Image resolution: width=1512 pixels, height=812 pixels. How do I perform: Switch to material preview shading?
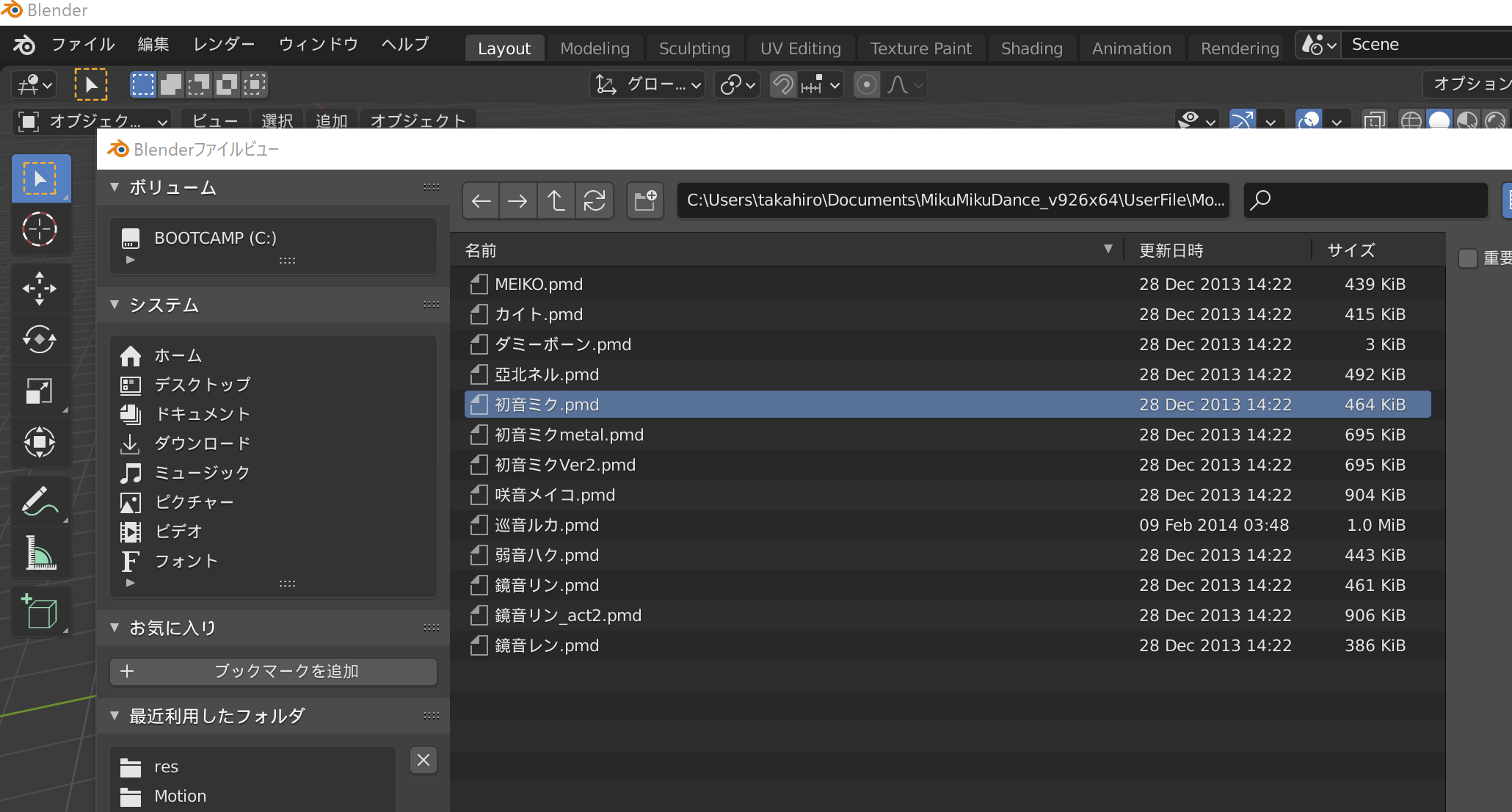point(1466,120)
